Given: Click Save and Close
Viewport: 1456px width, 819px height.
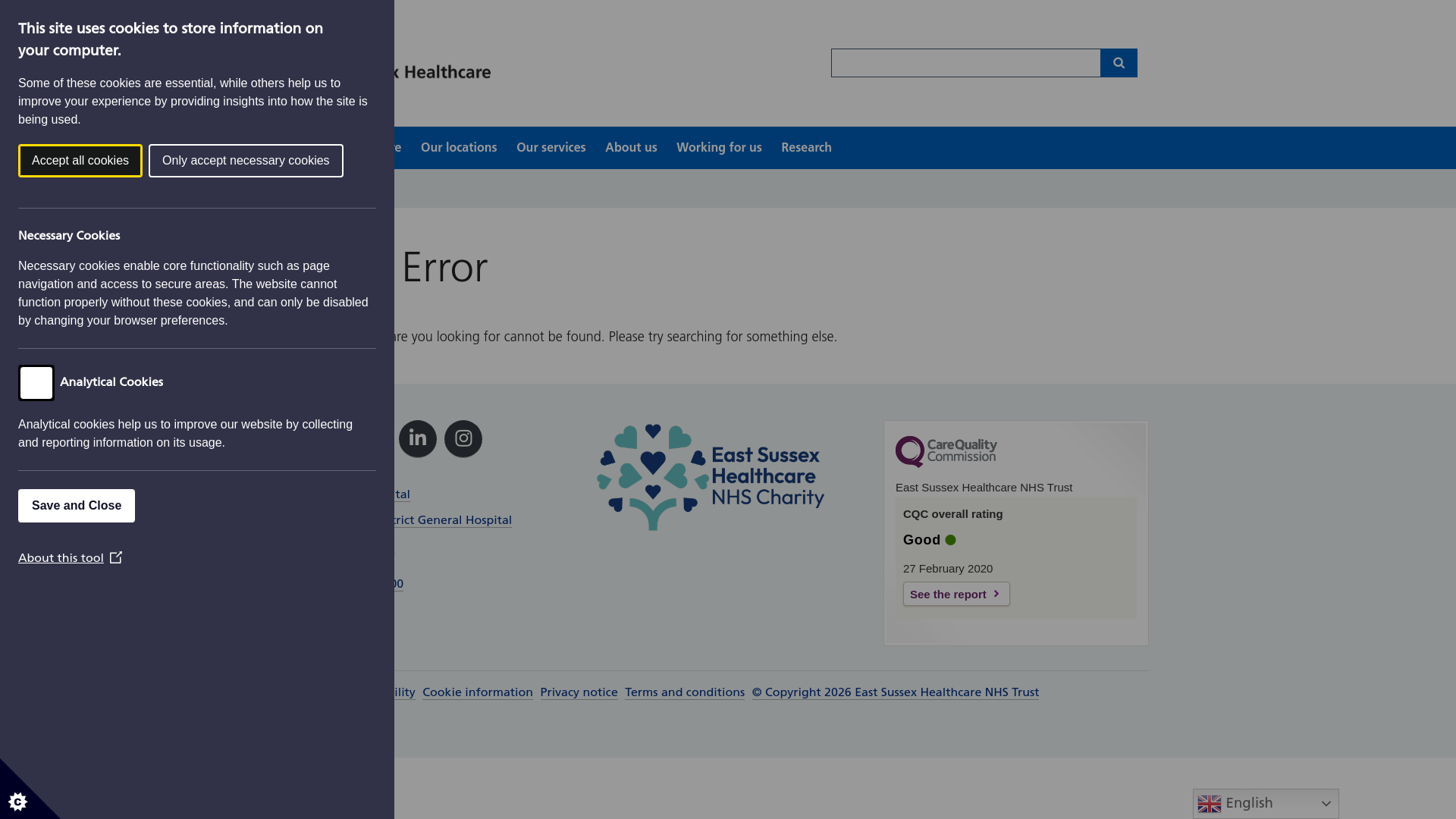Looking at the screenshot, I should (x=77, y=506).
